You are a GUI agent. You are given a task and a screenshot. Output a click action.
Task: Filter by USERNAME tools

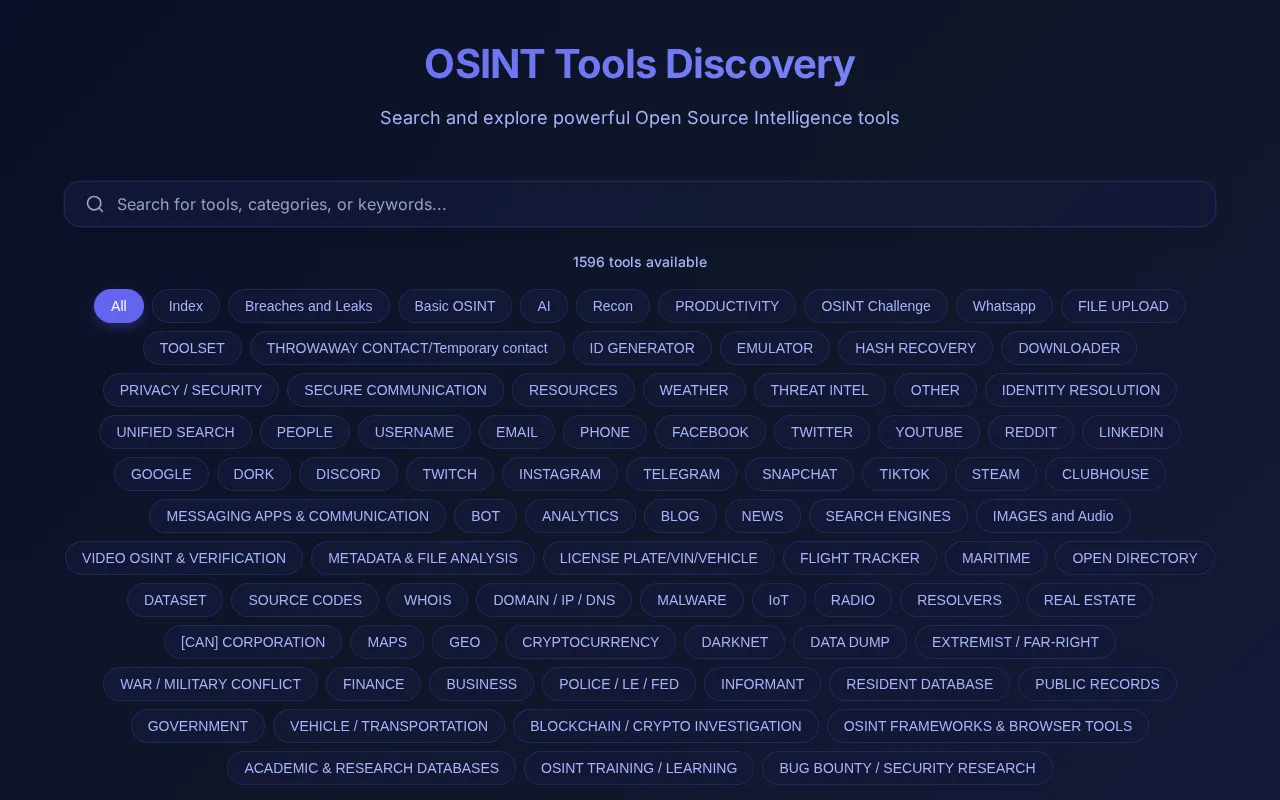414,432
